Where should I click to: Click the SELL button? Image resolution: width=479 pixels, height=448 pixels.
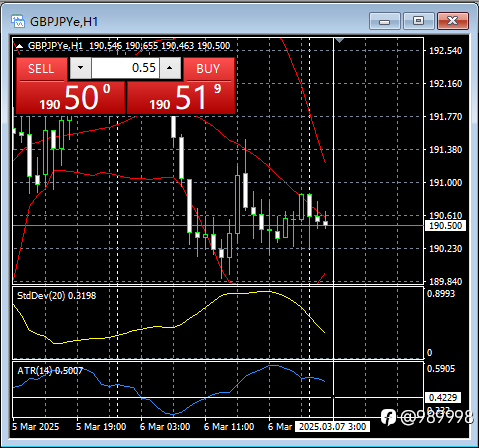[x=41, y=69]
